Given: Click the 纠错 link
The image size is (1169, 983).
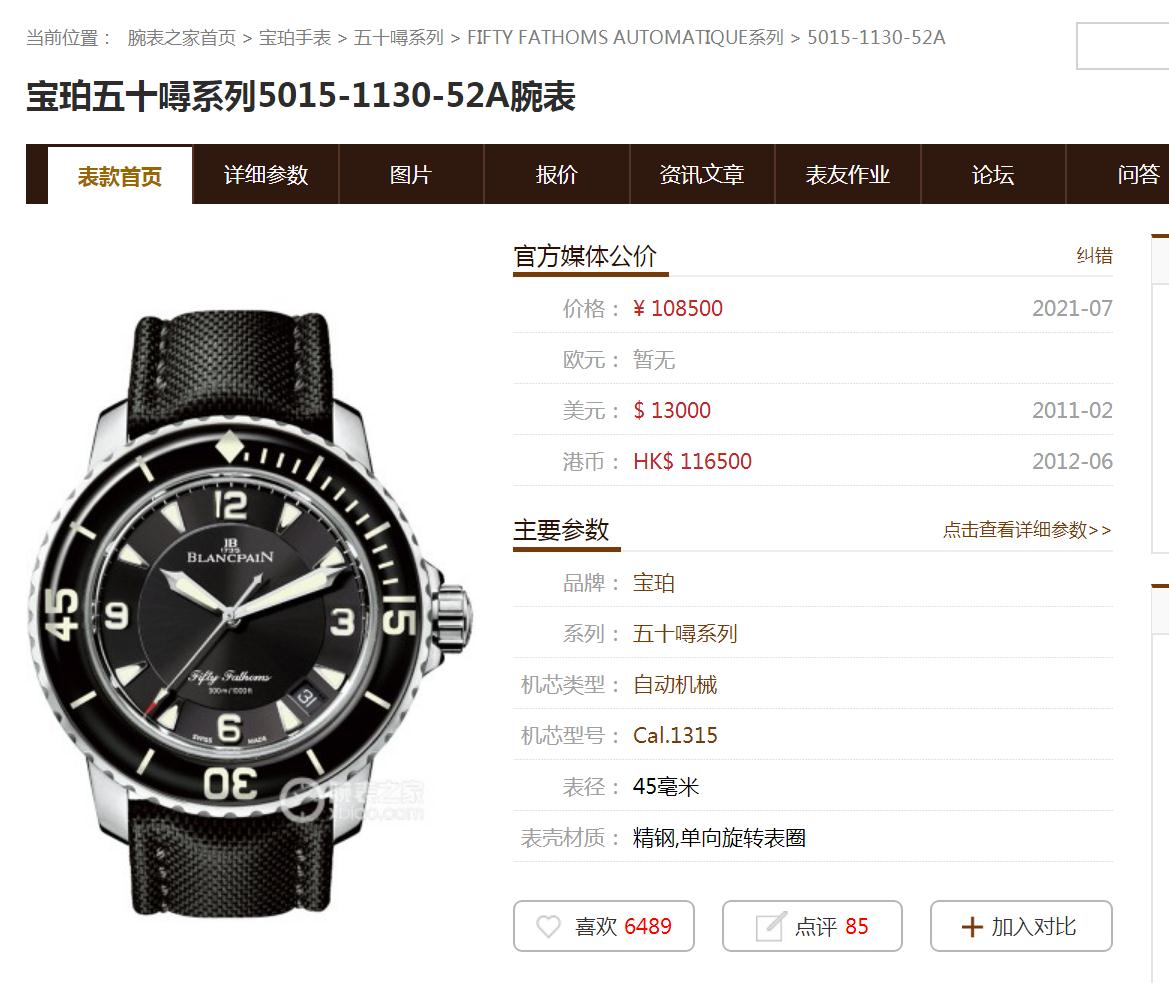Looking at the screenshot, I should pos(1094,256).
